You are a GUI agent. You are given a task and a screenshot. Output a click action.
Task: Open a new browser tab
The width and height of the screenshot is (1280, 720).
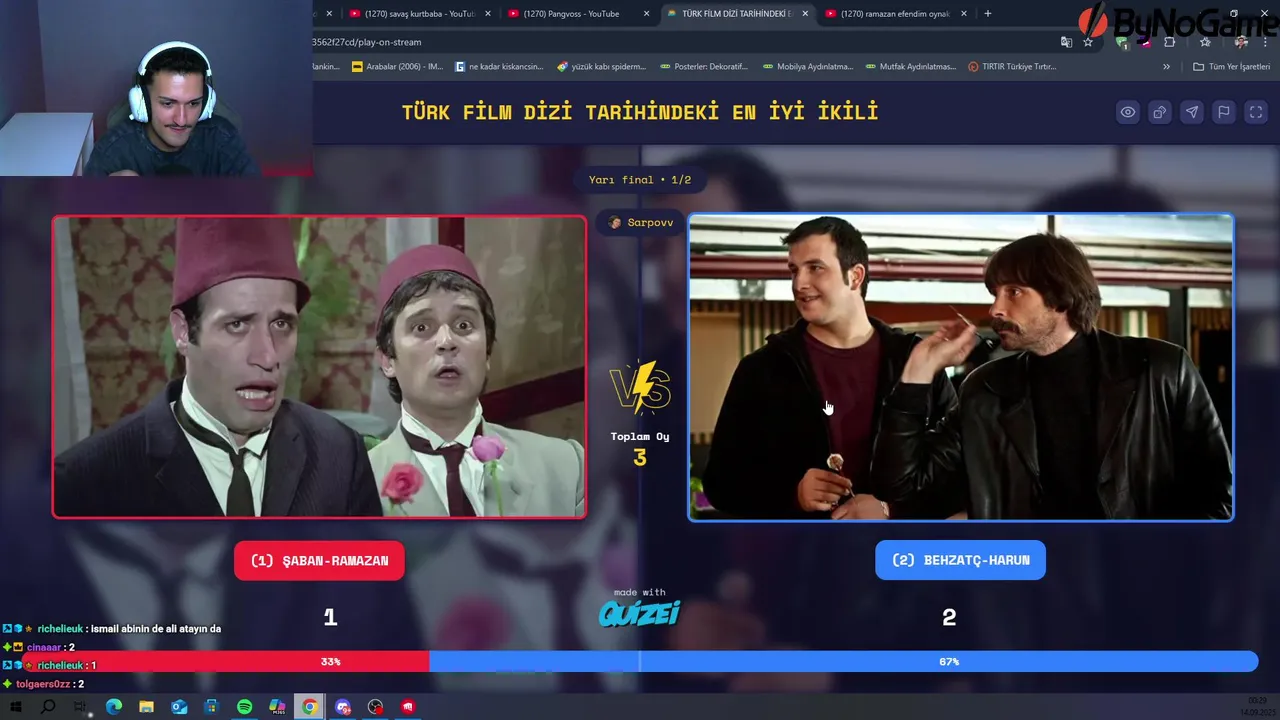tap(988, 14)
